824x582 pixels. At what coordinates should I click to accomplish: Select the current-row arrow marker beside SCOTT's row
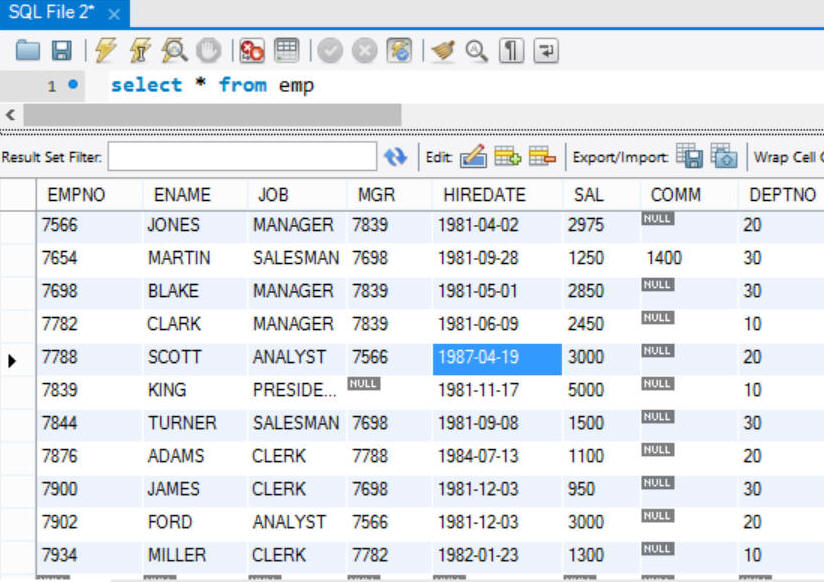pyautogui.click(x=12, y=361)
